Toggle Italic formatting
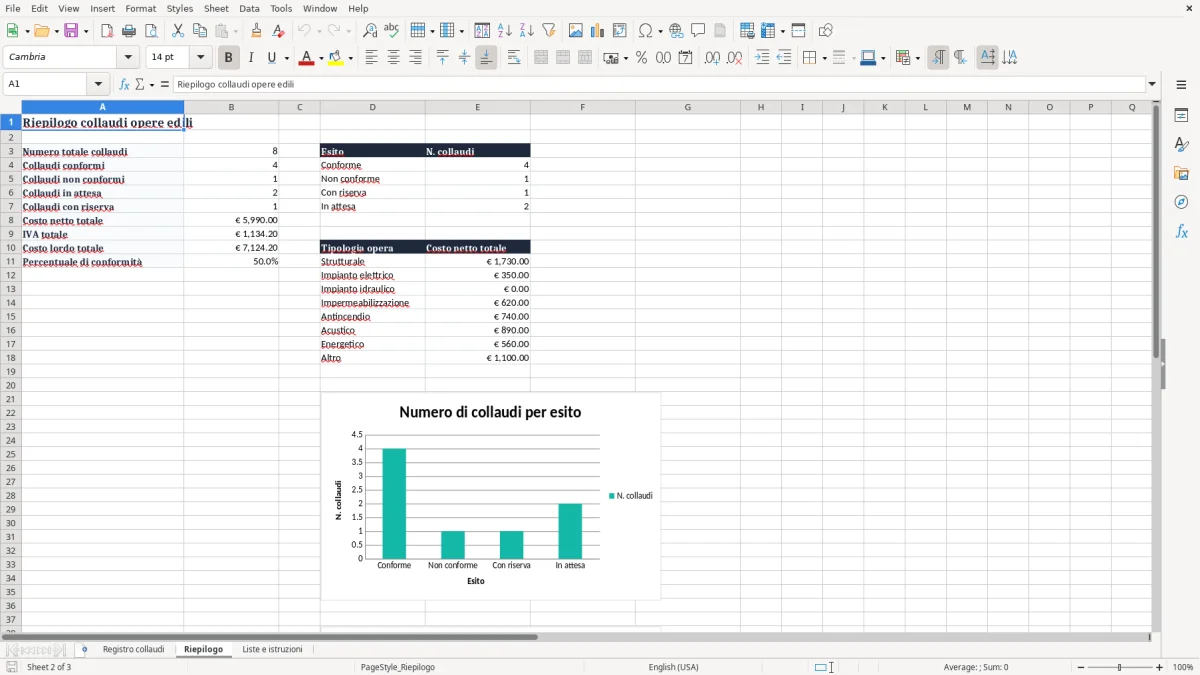 251,58
